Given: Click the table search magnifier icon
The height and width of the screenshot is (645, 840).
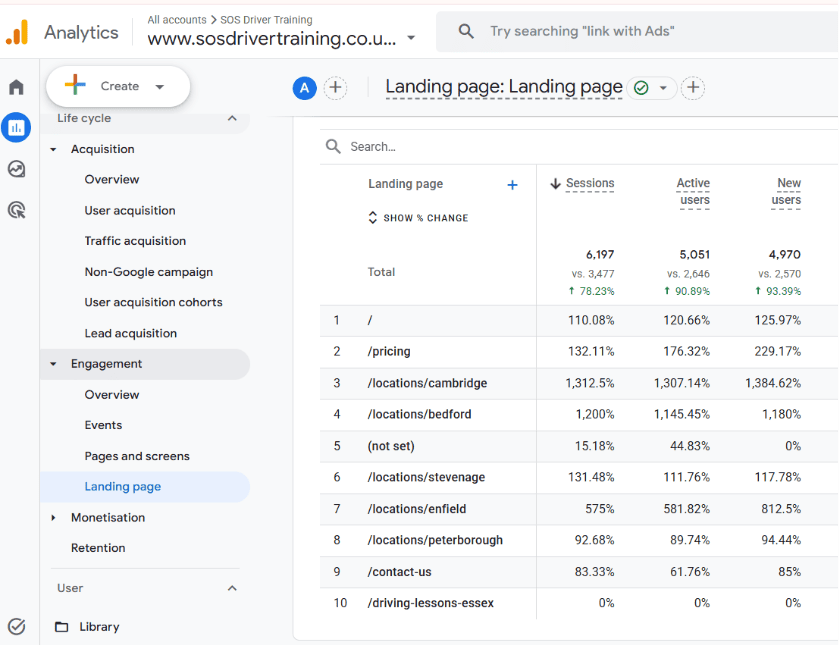Looking at the screenshot, I should pyautogui.click(x=333, y=146).
